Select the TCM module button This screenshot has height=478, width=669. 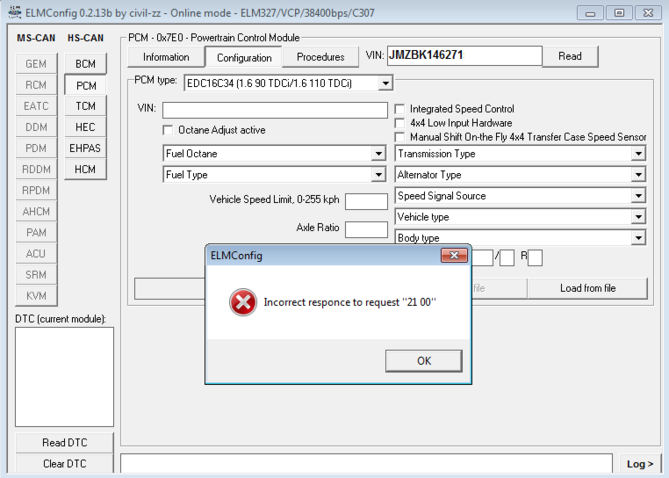coord(85,106)
